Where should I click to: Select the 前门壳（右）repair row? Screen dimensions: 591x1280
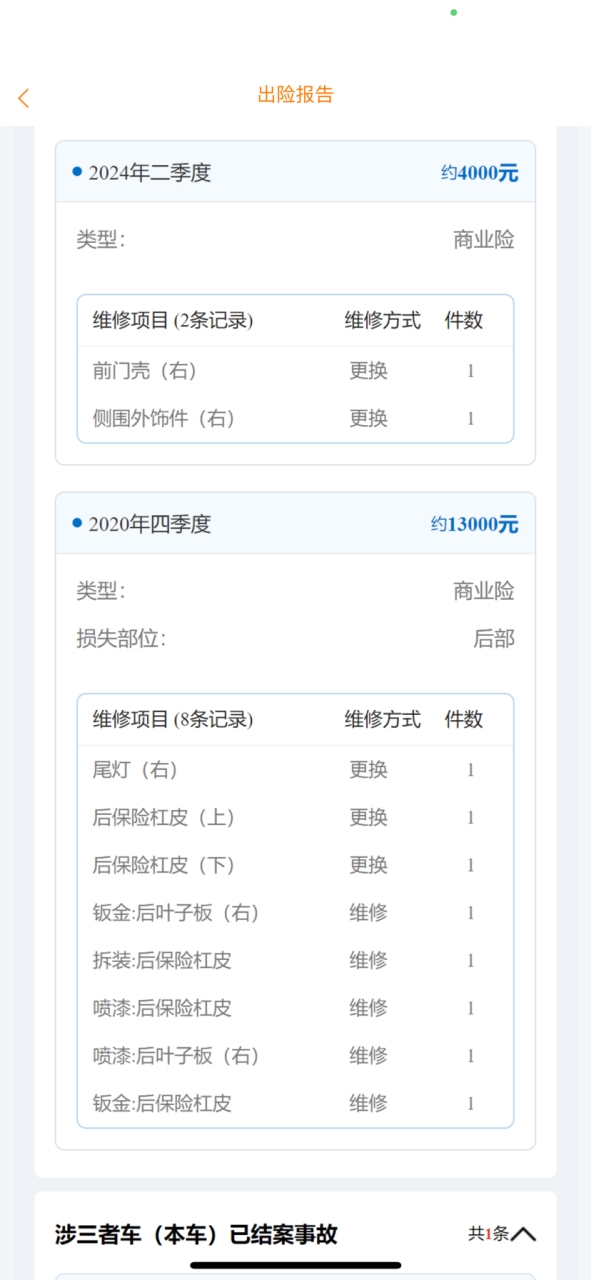pyautogui.click(x=295, y=371)
